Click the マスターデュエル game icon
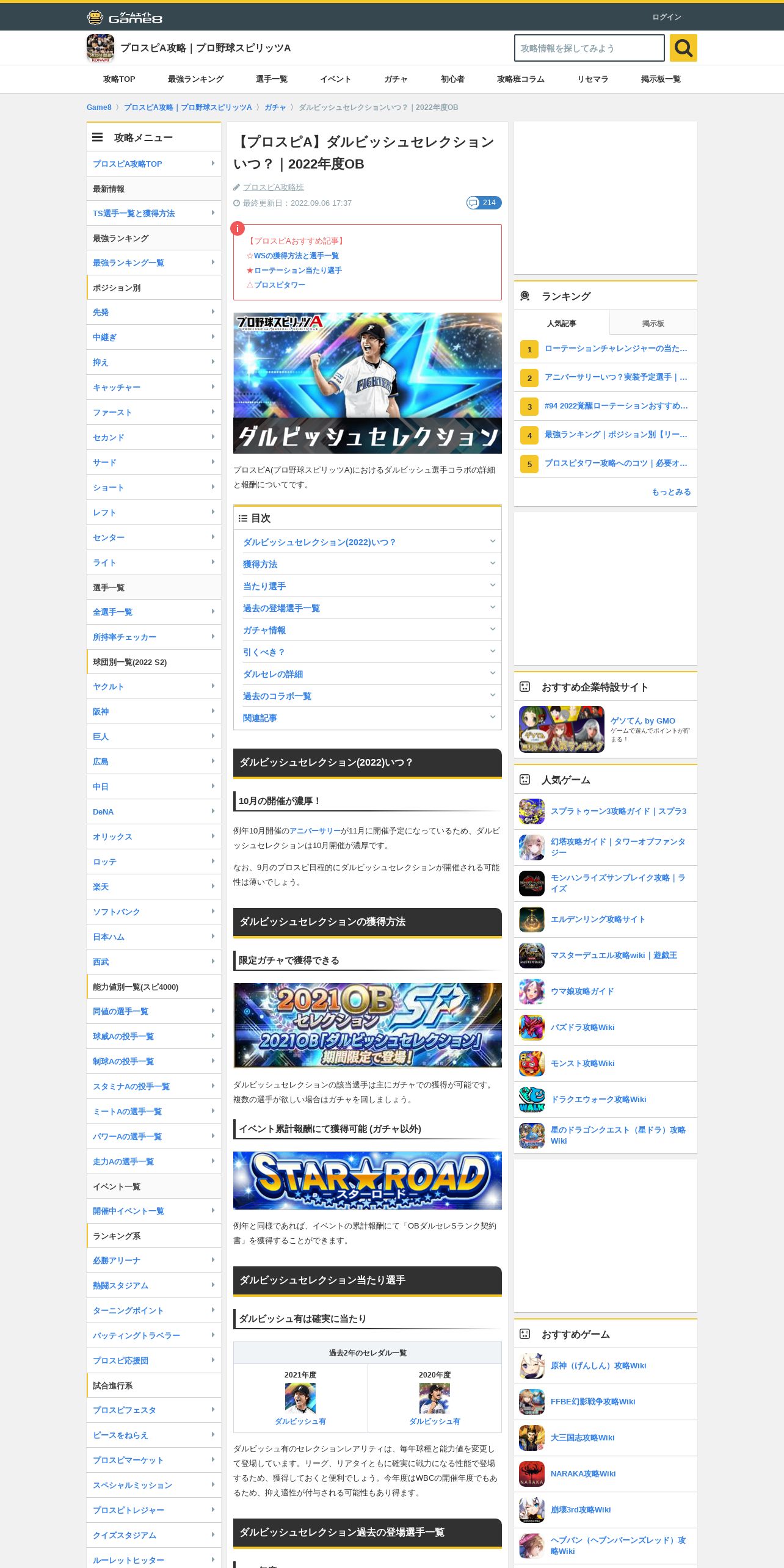The width and height of the screenshot is (784, 1568). [532, 956]
